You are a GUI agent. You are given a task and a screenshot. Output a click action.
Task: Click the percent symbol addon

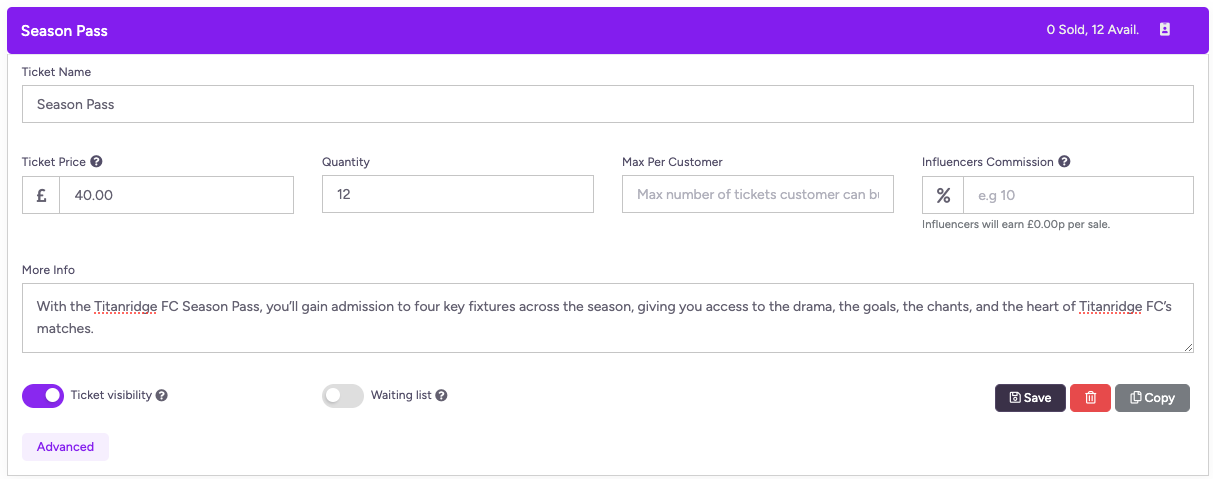pyautogui.click(x=942, y=195)
